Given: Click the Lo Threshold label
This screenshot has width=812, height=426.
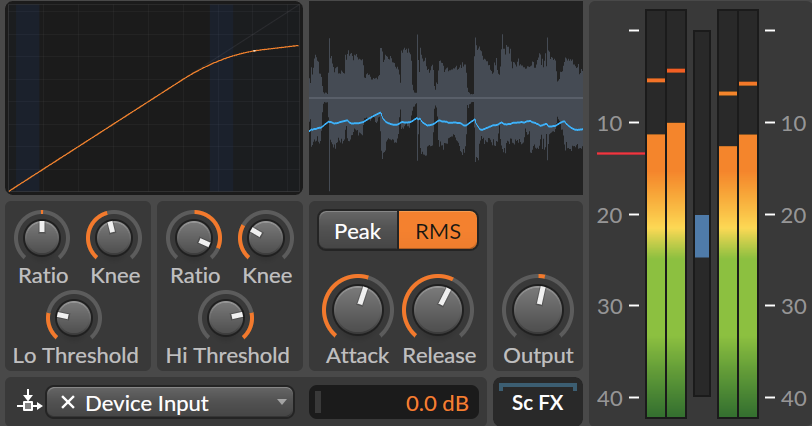Looking at the screenshot, I should 76,356.
